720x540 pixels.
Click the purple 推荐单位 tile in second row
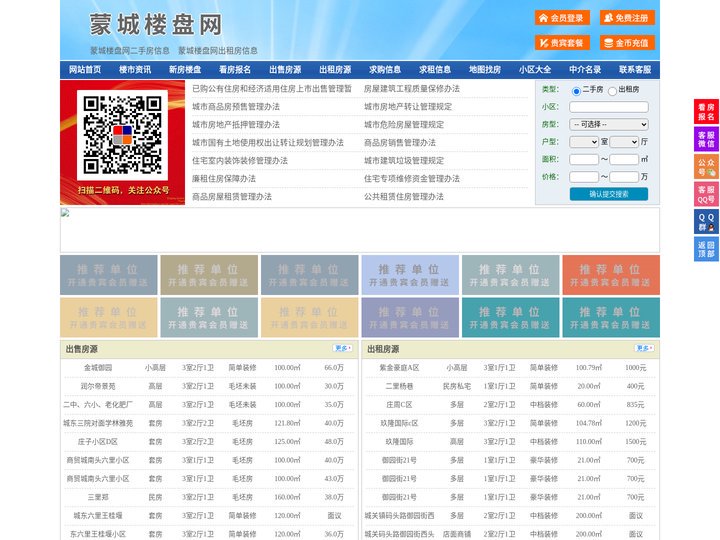coord(410,317)
